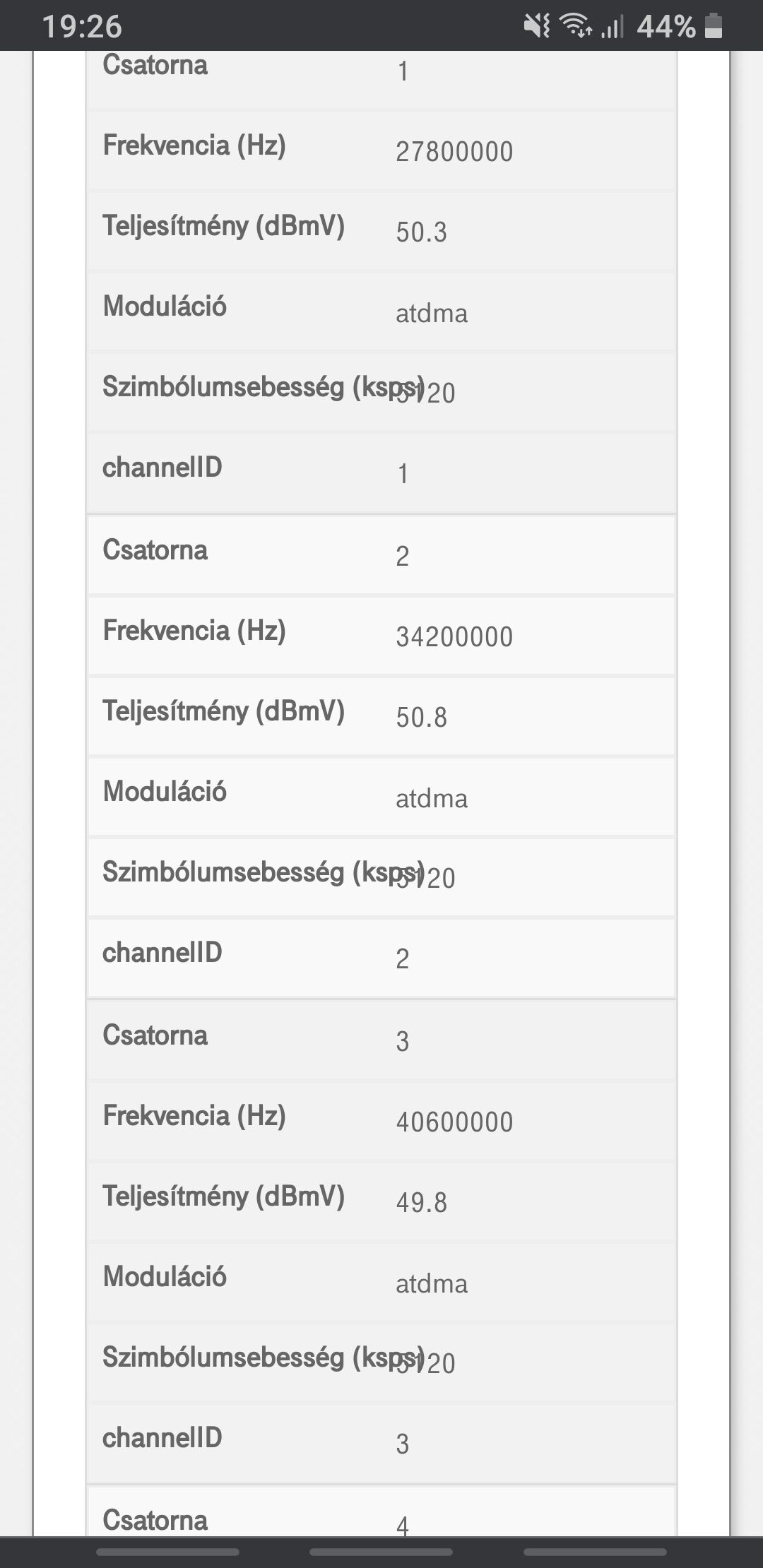This screenshot has height=1568, width=763.
Task: Tap the Teljesítmény (dBmV) label beside 50.8
Action: coord(223,711)
